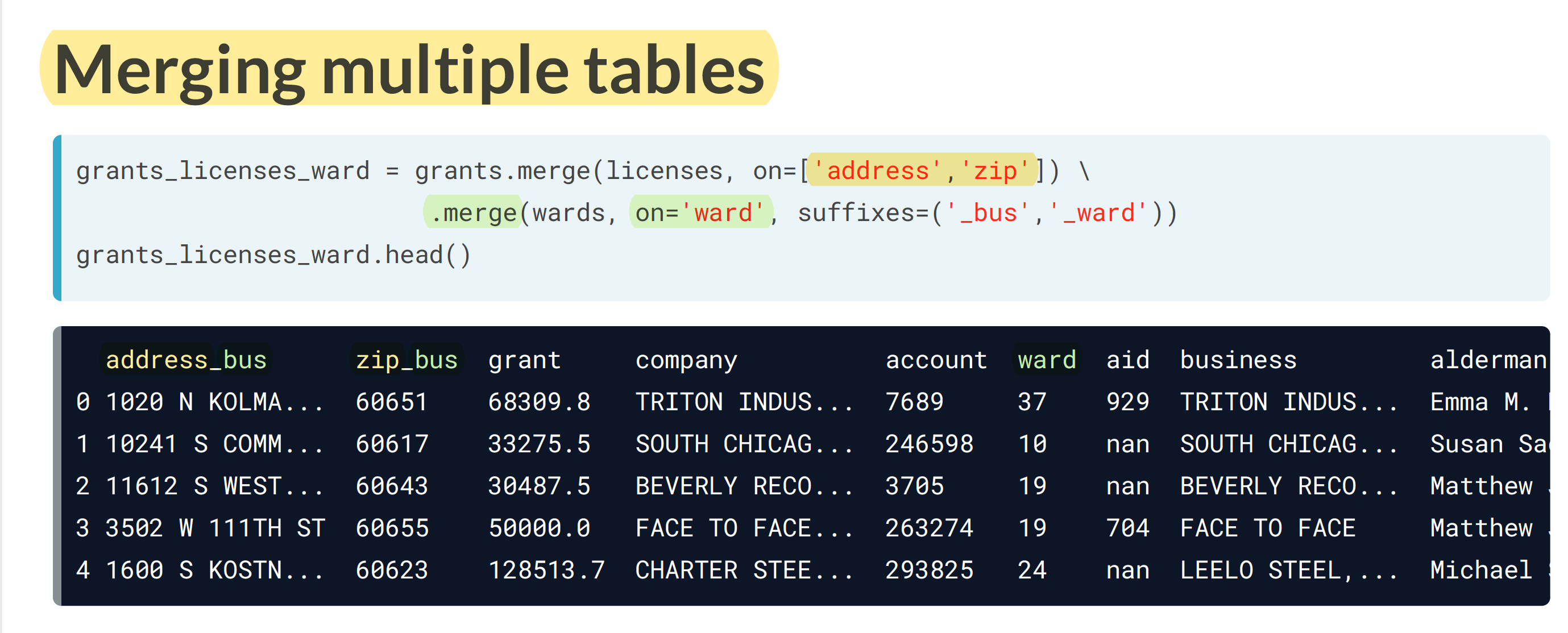This screenshot has height=633, width=1568.
Task: Click address cell '3502 W 111TH ST'
Action: (x=215, y=528)
